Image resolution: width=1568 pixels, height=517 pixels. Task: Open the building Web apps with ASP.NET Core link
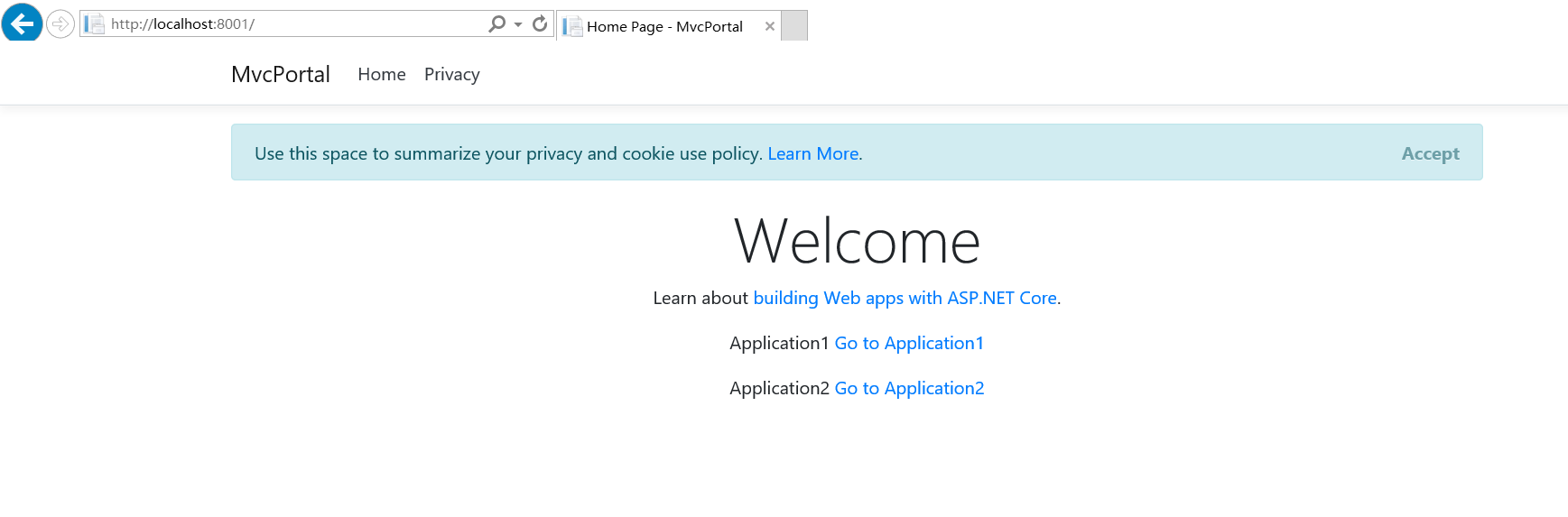tap(905, 299)
